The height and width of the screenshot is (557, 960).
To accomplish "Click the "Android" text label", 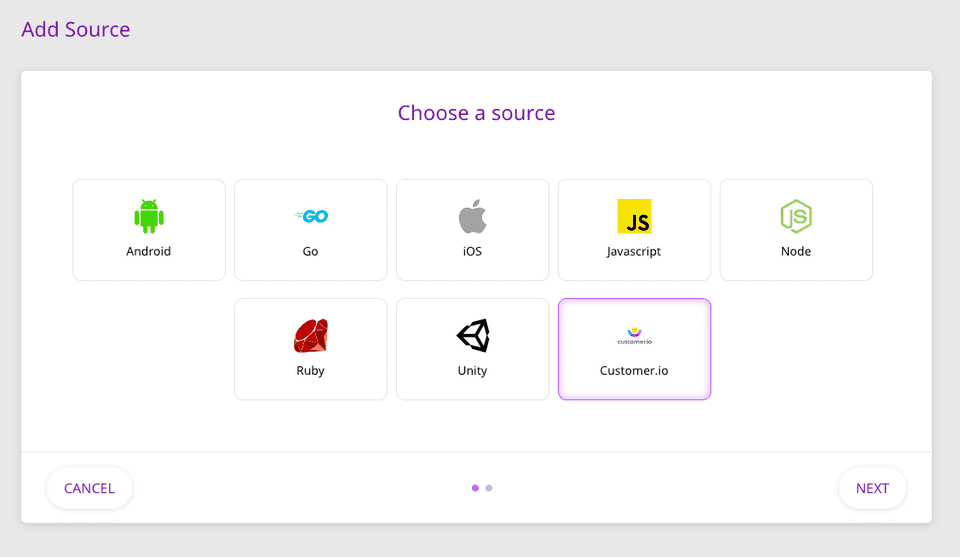I will 149,252.
